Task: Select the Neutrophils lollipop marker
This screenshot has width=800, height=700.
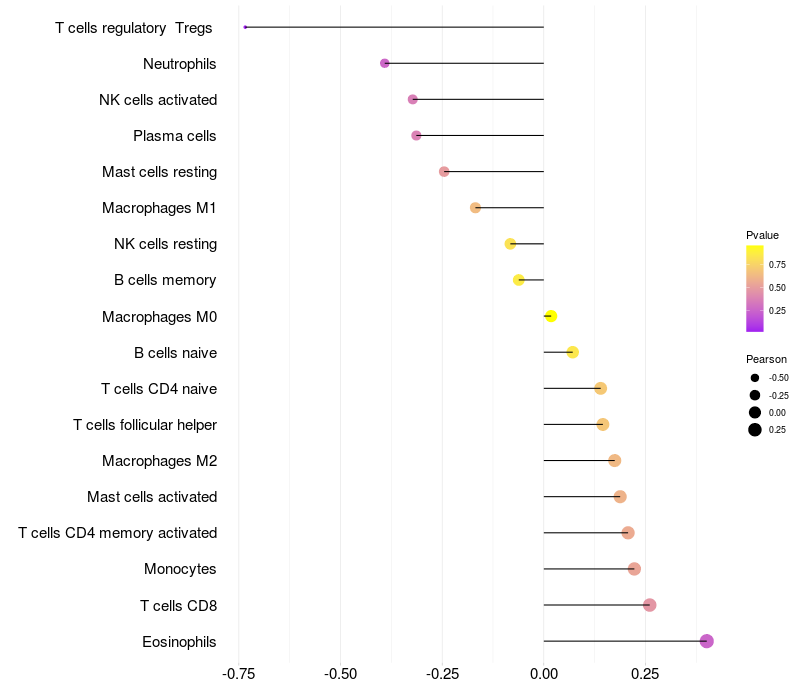Action: click(385, 63)
